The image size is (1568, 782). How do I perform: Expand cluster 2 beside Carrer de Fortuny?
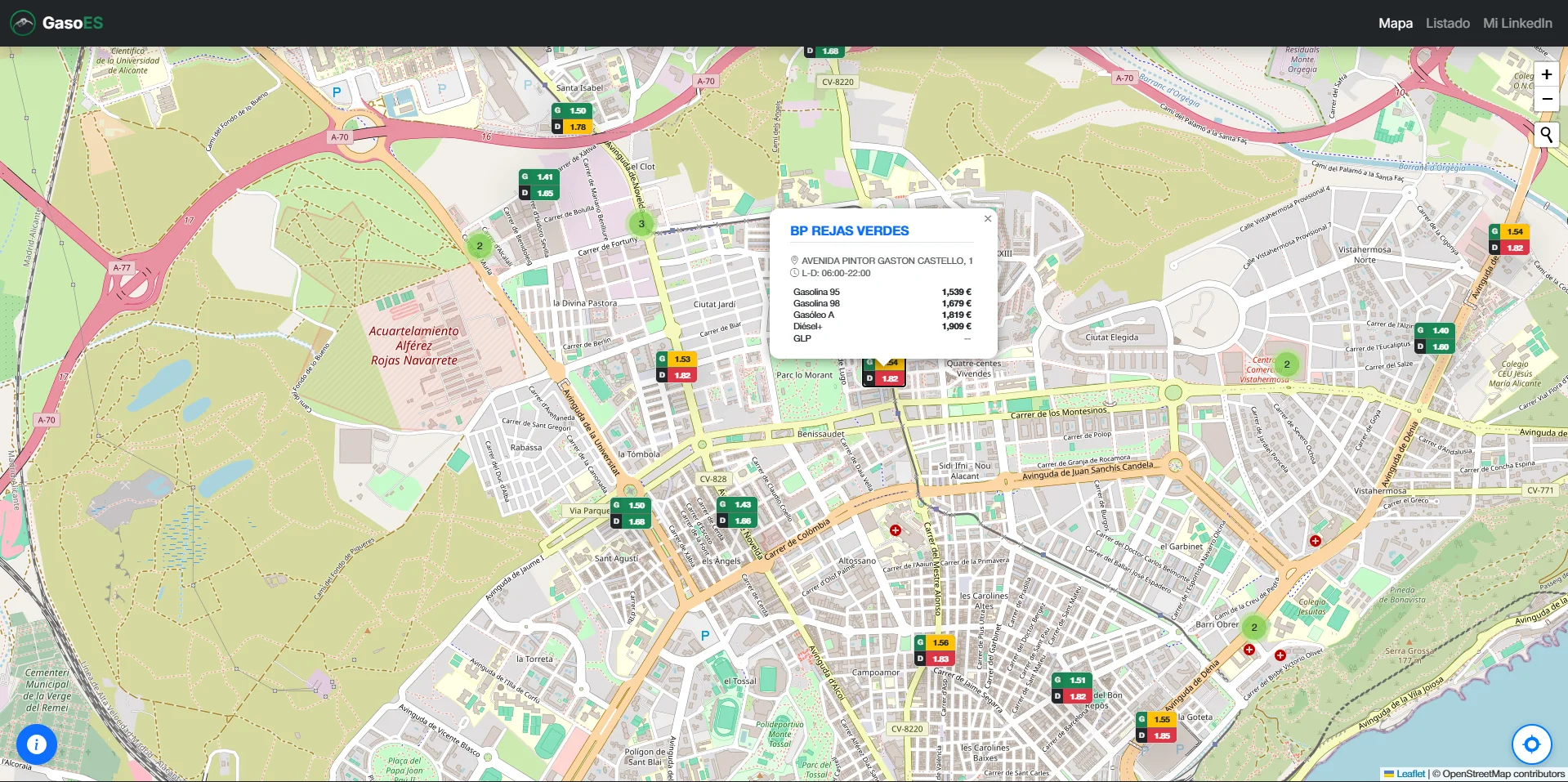[480, 246]
